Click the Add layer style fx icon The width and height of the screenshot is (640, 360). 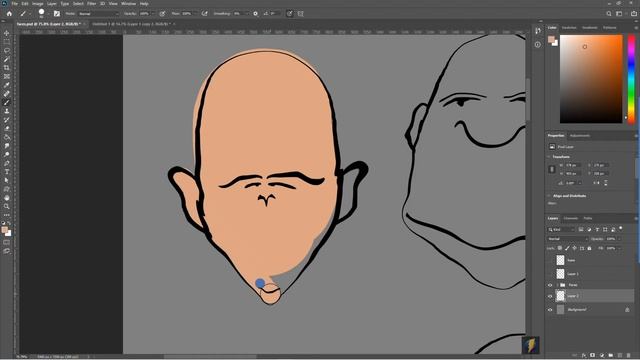[584, 356]
